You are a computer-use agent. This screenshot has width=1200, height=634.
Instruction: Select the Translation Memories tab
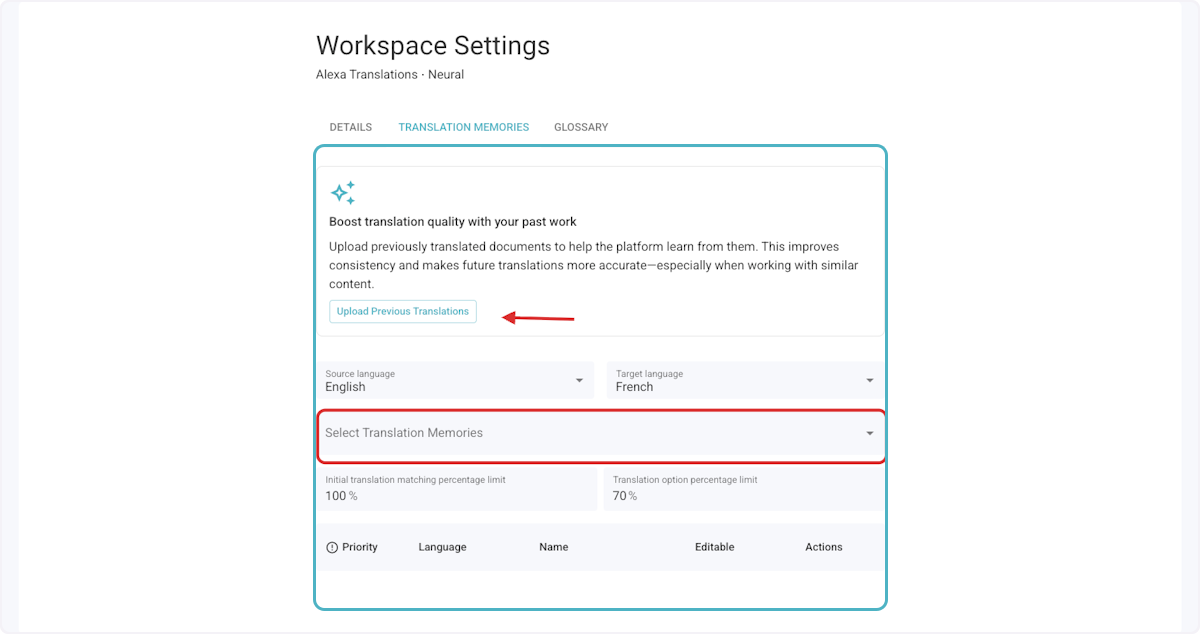pos(463,127)
